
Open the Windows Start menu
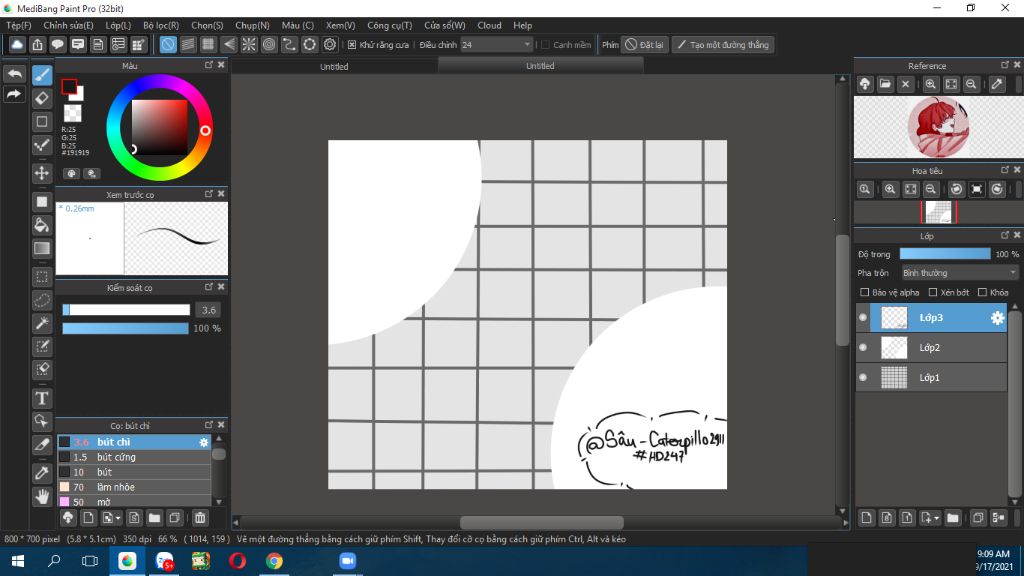[x=18, y=561]
